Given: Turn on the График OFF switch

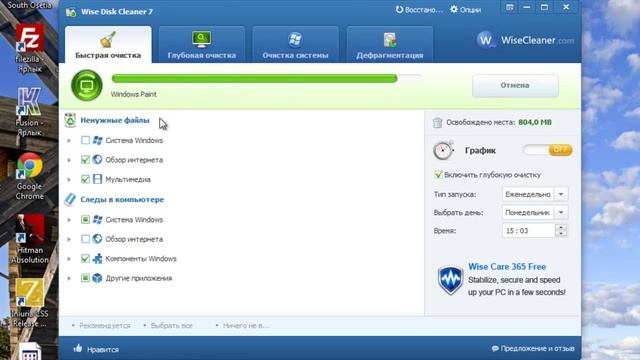Looking at the screenshot, I should point(547,150).
